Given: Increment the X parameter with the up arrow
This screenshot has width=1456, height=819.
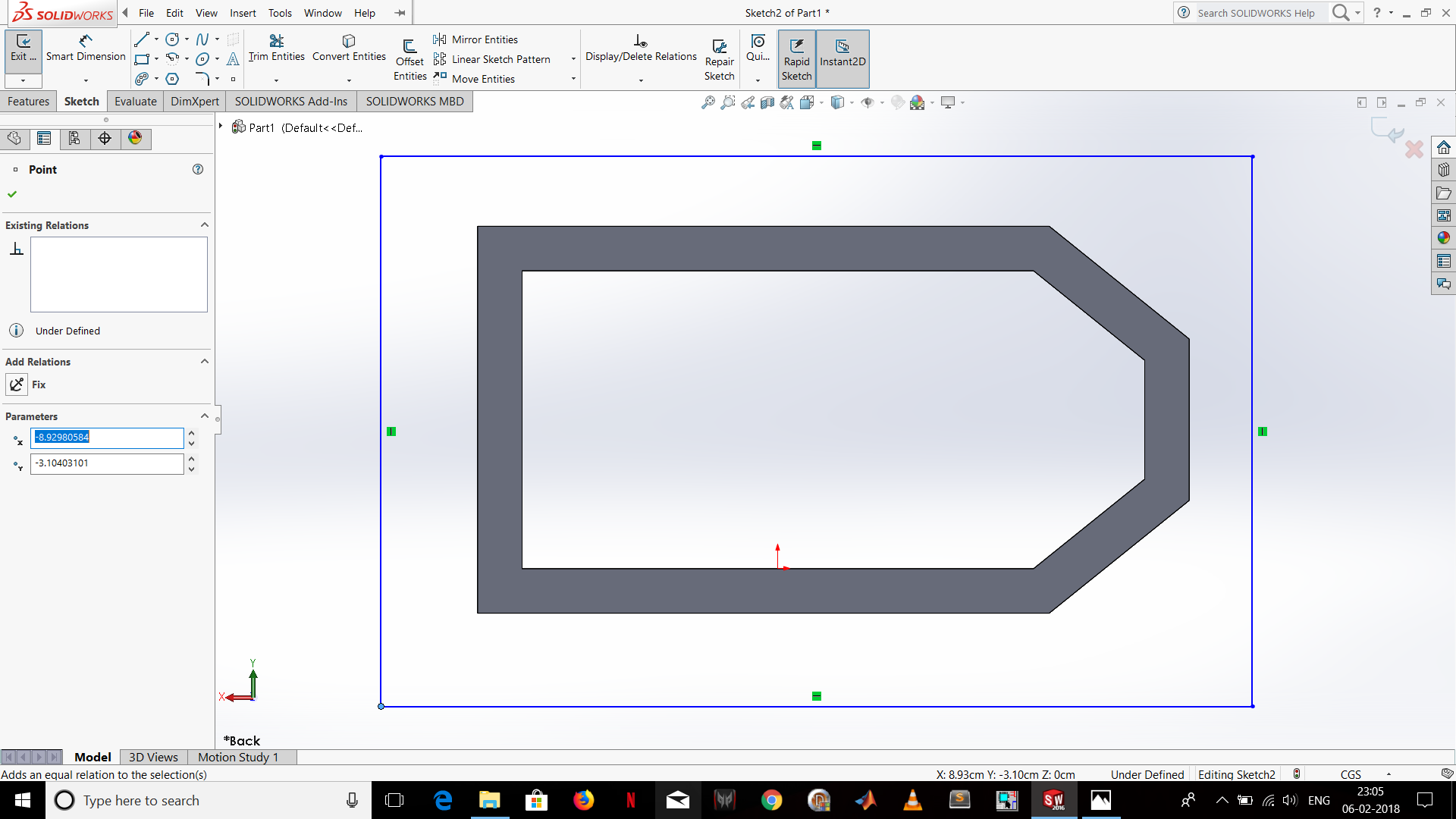Looking at the screenshot, I should pyautogui.click(x=191, y=433).
